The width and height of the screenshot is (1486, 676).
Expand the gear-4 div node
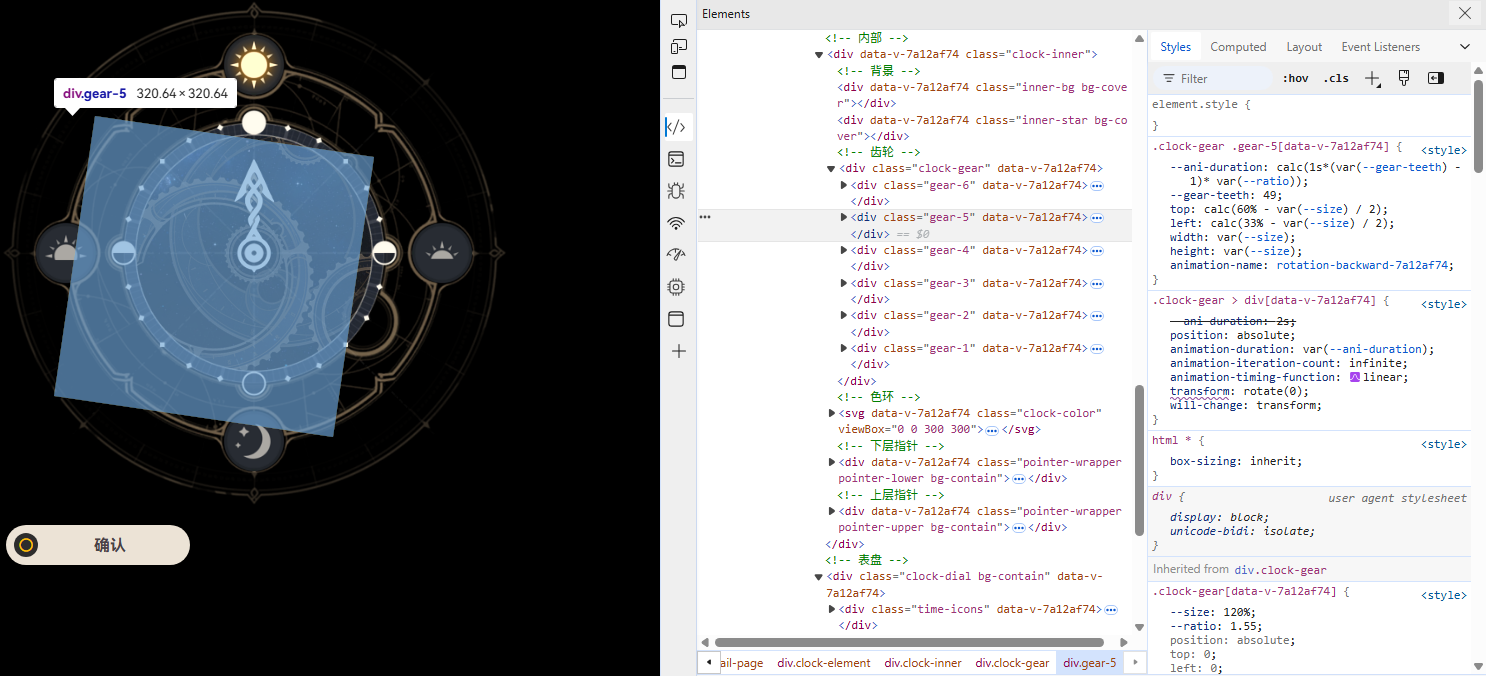[844, 250]
